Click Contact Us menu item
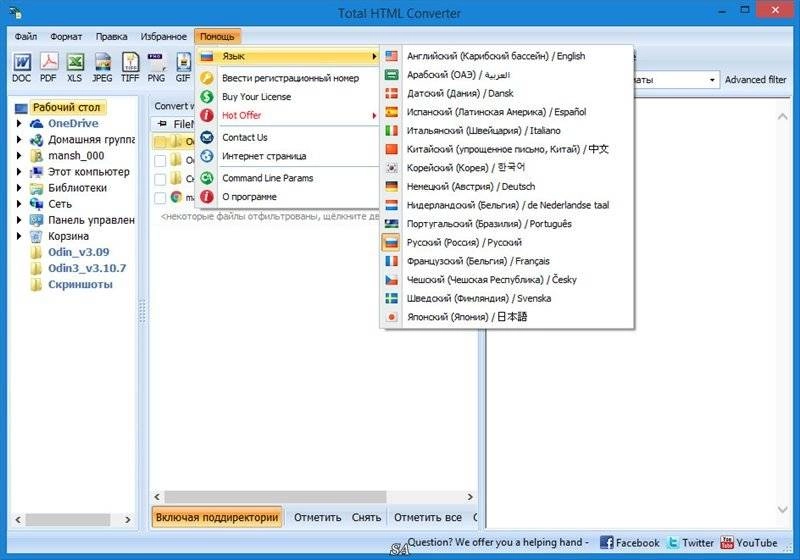 pyautogui.click(x=288, y=137)
